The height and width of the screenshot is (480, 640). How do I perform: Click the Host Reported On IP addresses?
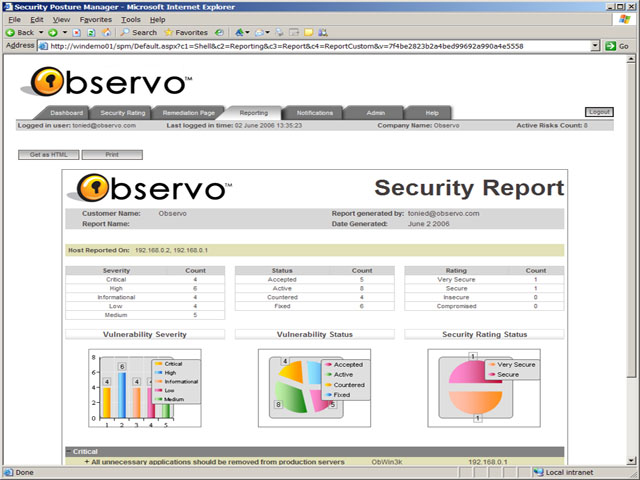tap(171, 250)
